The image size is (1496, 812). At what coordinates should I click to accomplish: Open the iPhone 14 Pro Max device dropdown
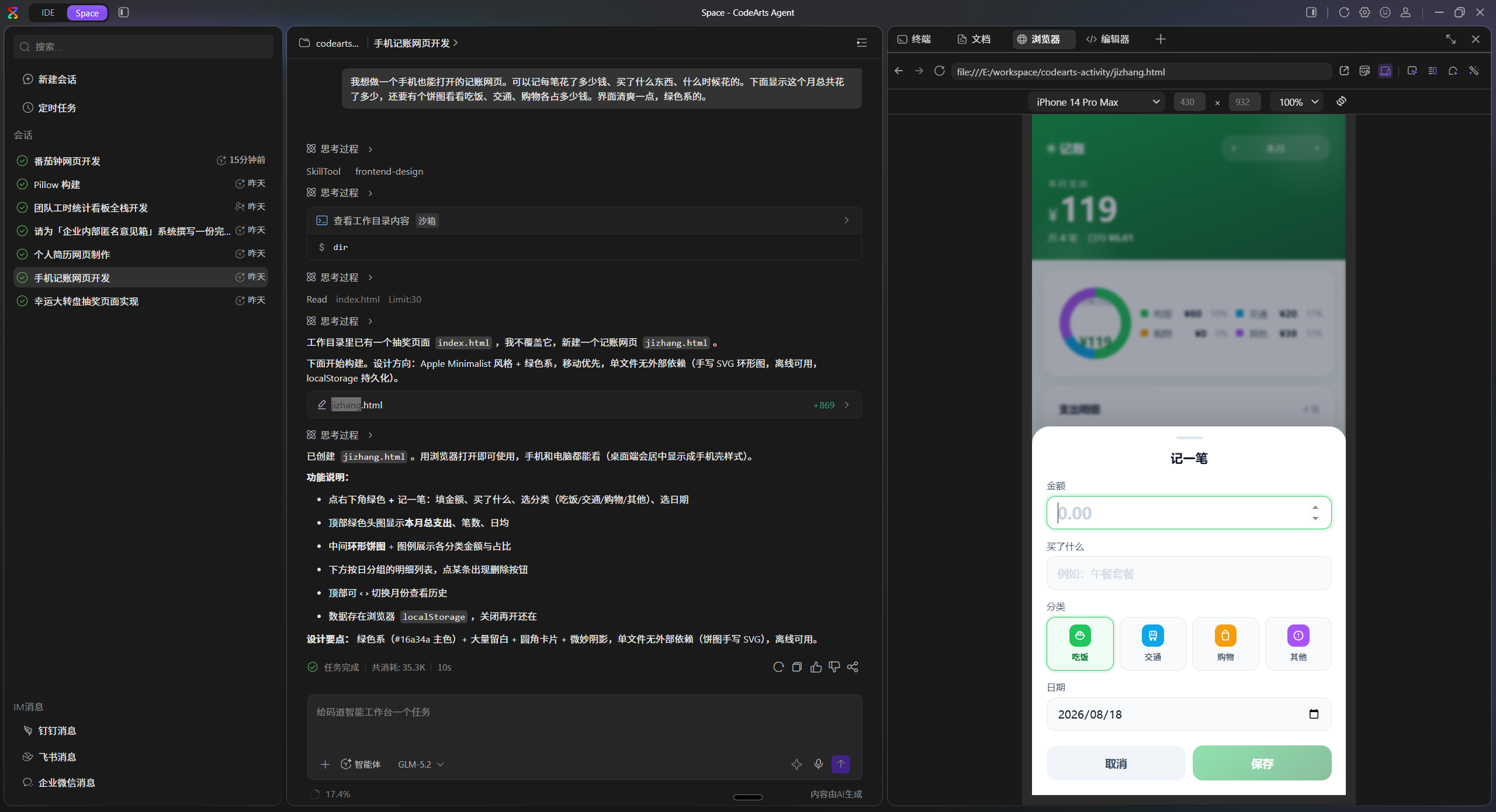click(x=1096, y=102)
